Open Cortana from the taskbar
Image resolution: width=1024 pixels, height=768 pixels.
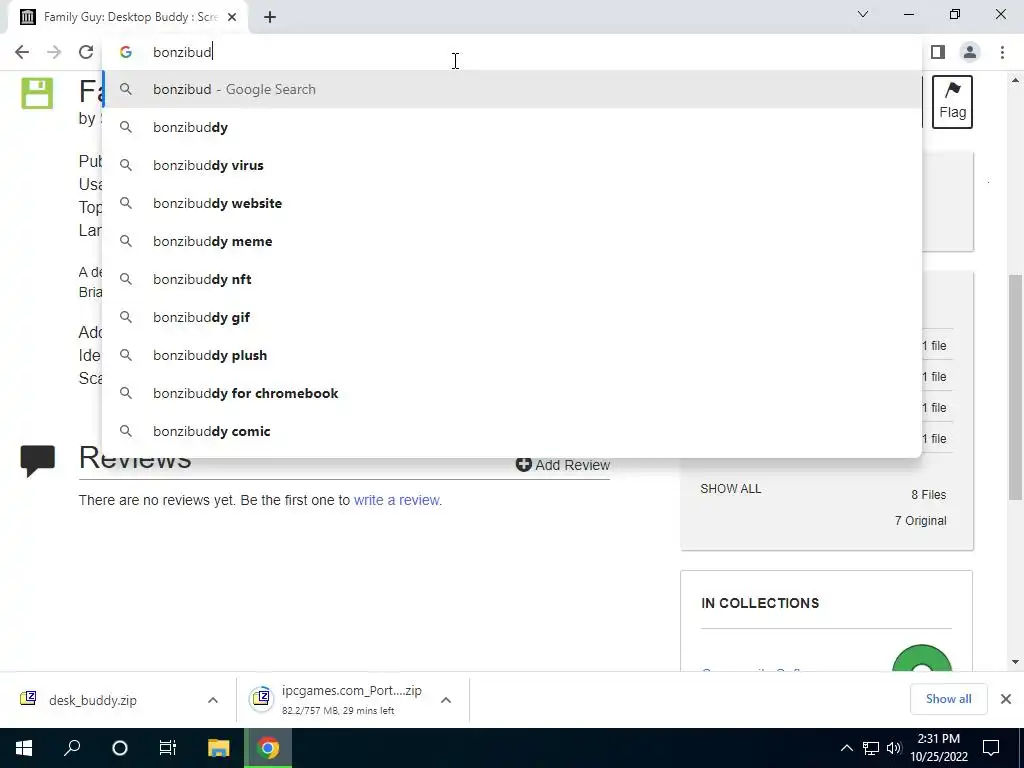pyautogui.click(x=120, y=748)
